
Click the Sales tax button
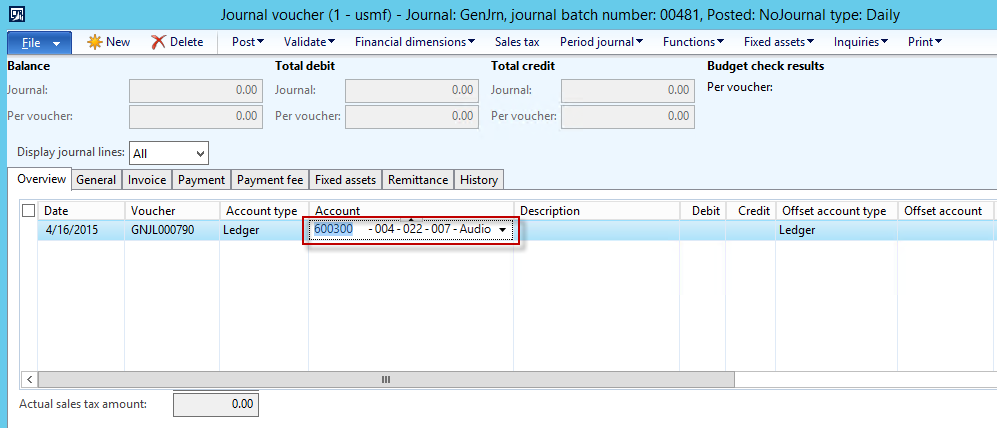[x=517, y=42]
